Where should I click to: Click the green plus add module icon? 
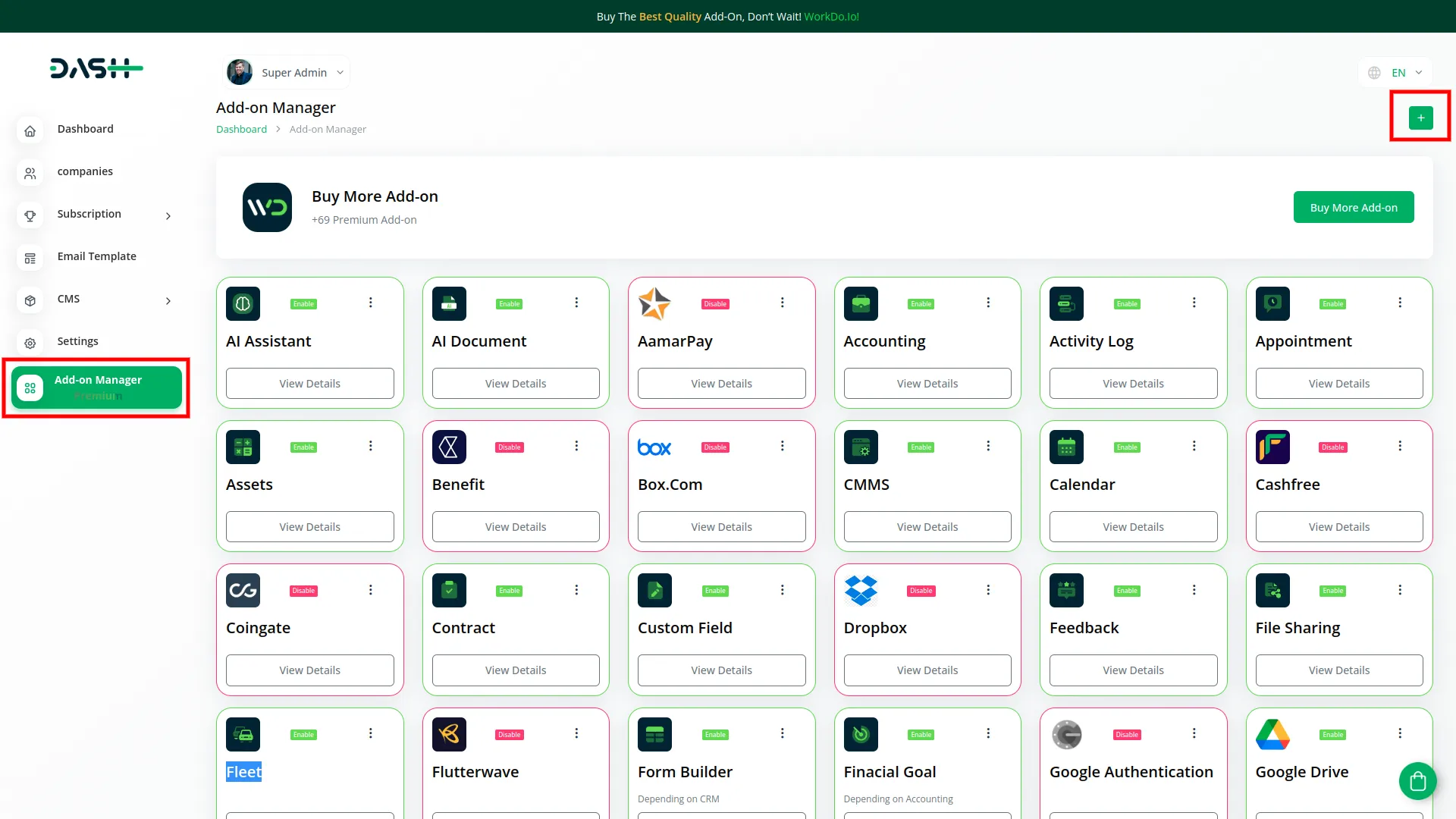pos(1420,118)
